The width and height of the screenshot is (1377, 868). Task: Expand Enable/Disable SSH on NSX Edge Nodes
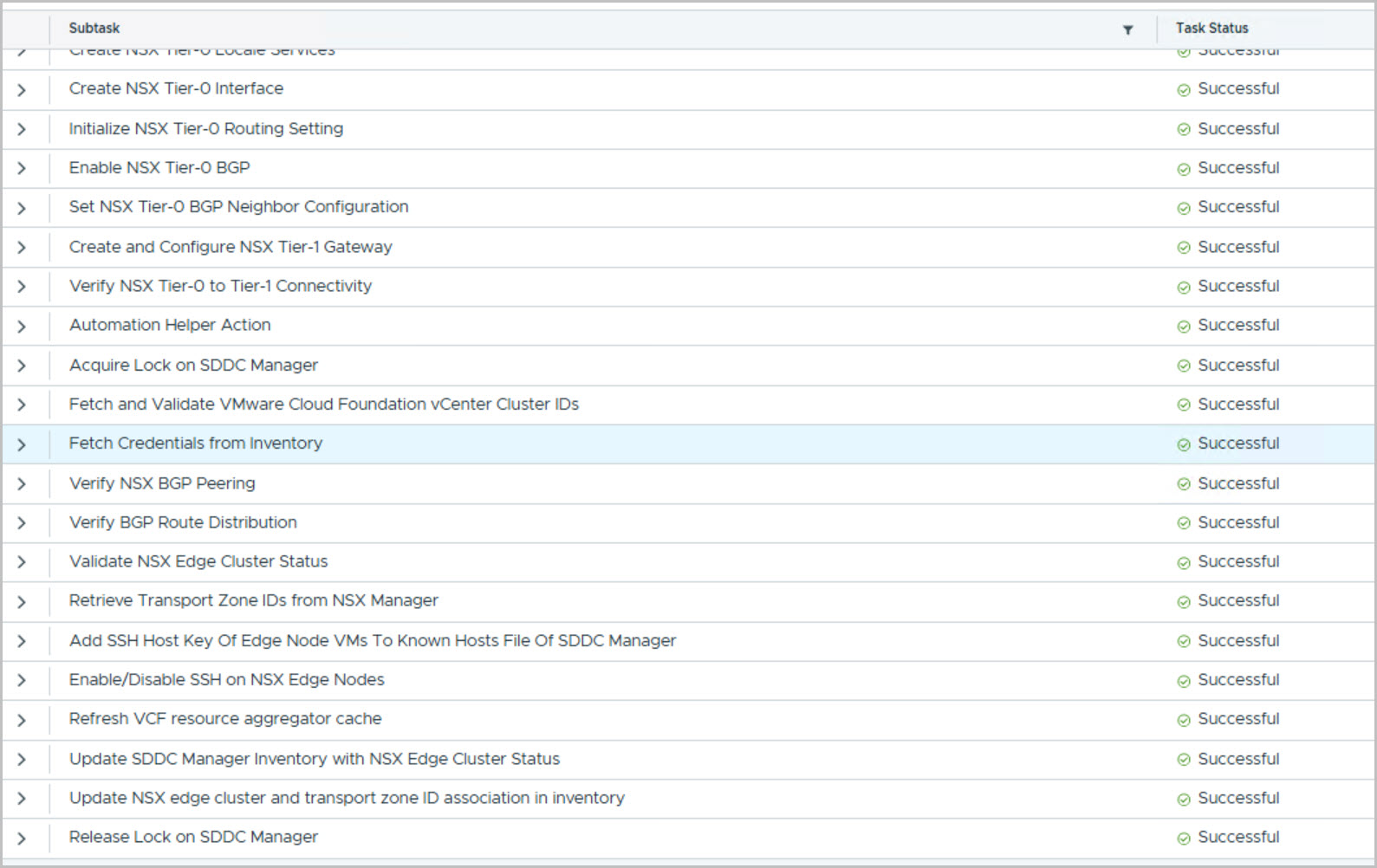[x=22, y=681]
